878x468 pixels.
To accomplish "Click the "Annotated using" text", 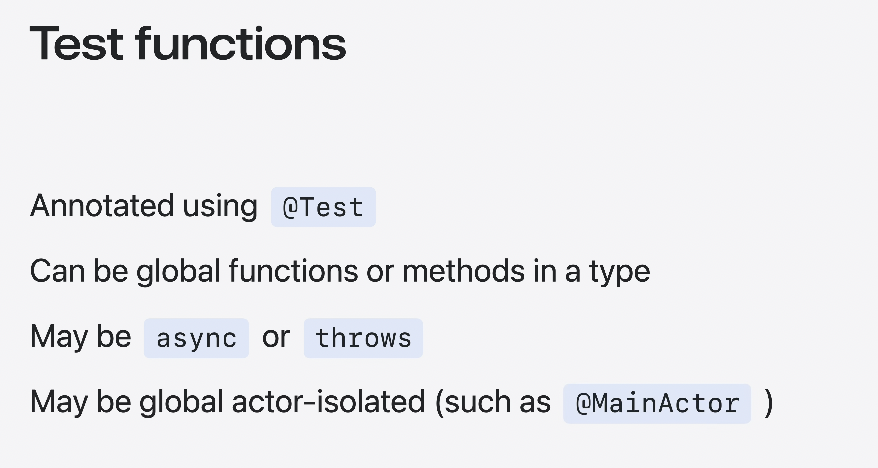I will click(x=143, y=206).
